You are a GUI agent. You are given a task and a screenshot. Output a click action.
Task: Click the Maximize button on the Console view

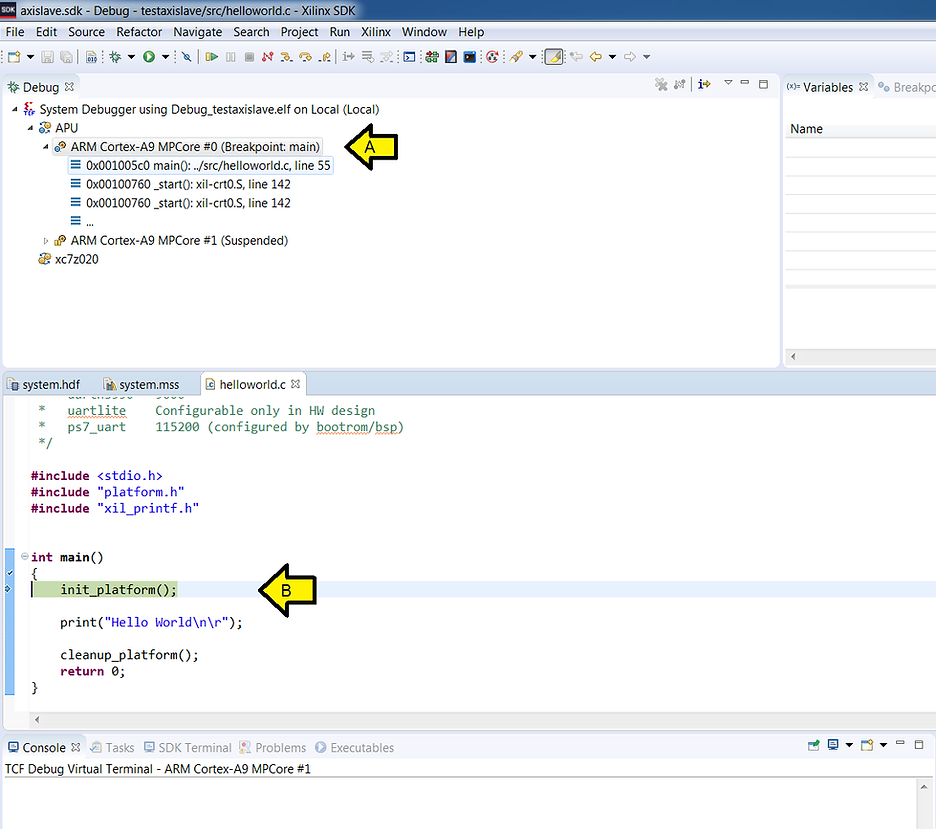[x=919, y=744]
